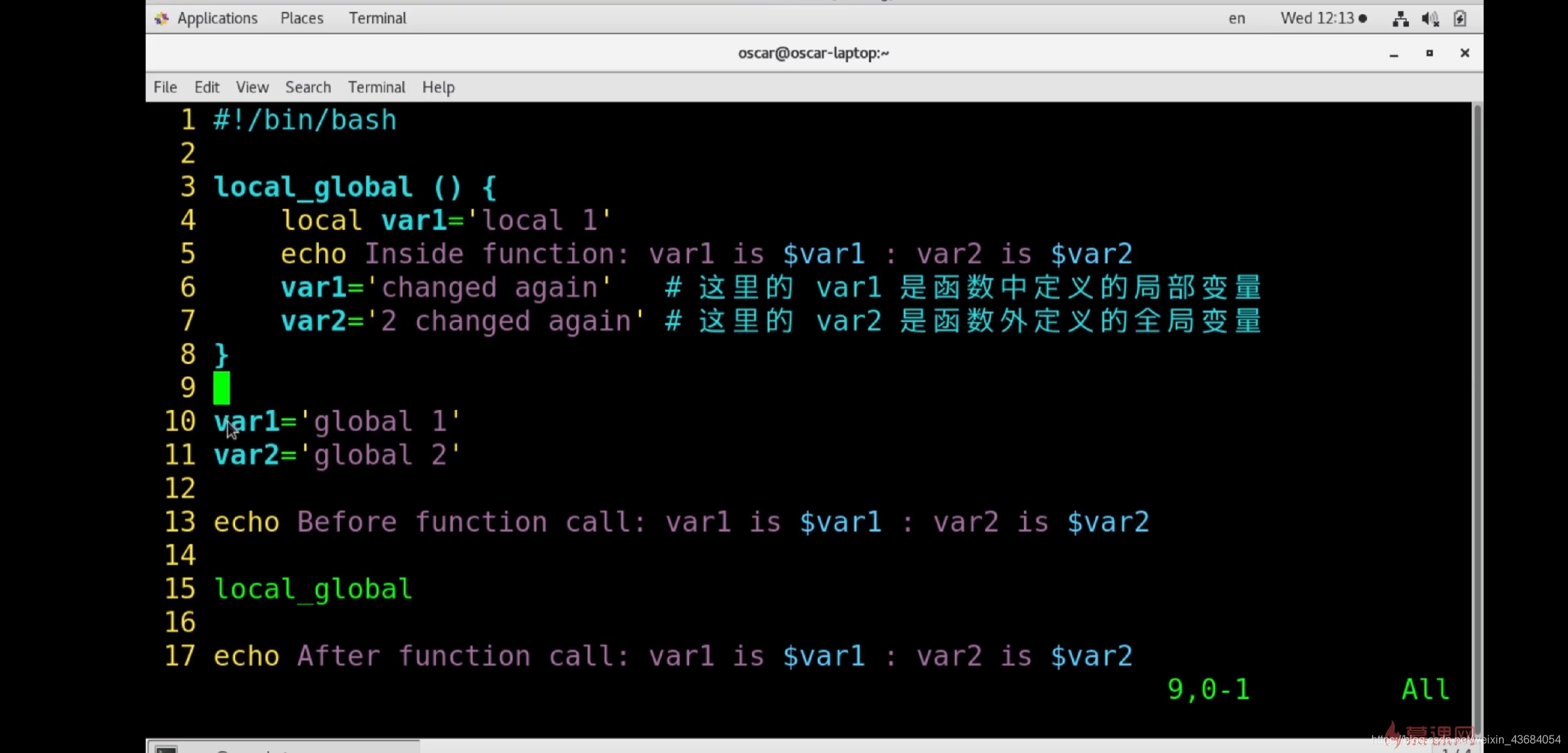1568x753 pixels.
Task: Click the window title oscar@oscar-laptop:~
Action: 813,53
